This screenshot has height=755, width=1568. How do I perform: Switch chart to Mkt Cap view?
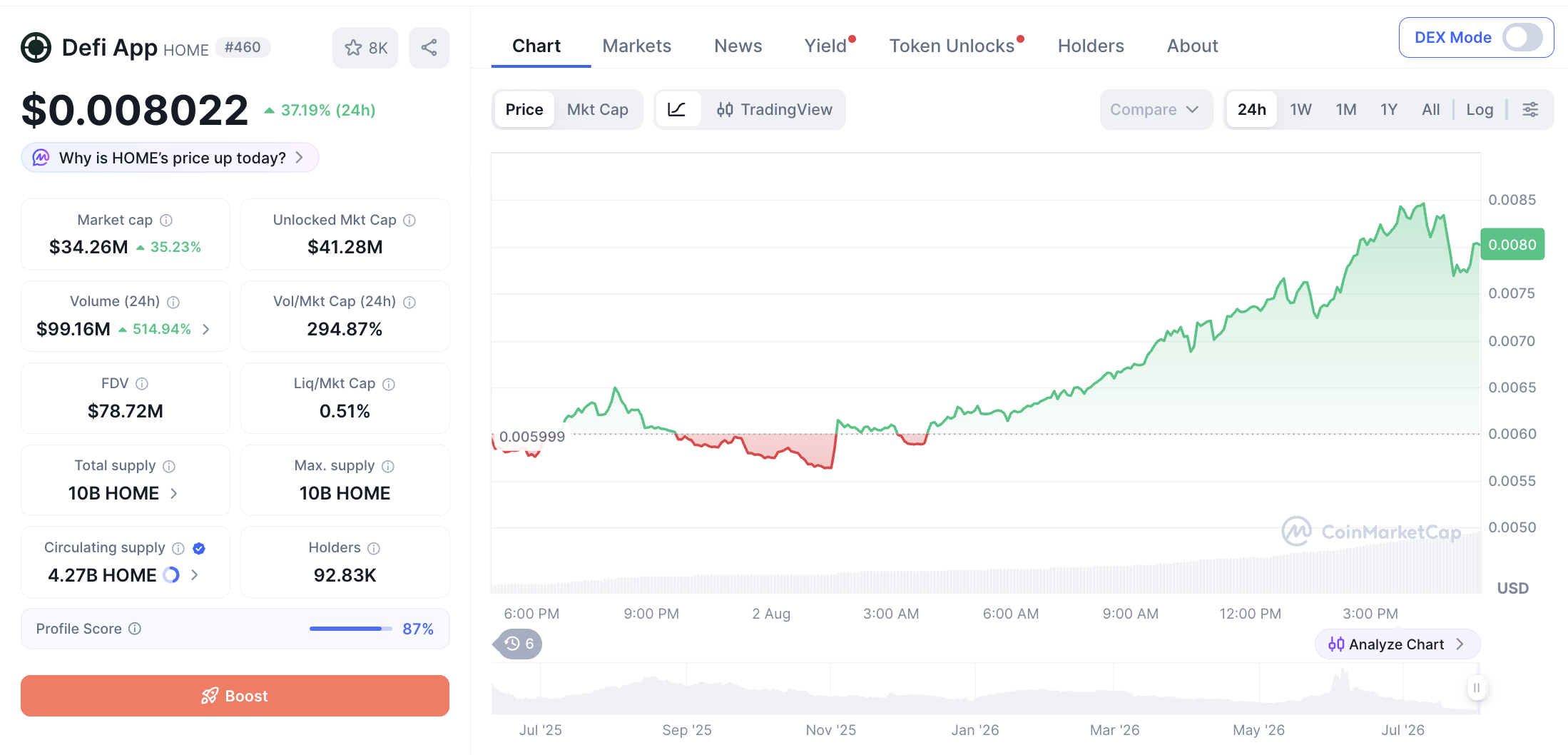(597, 109)
